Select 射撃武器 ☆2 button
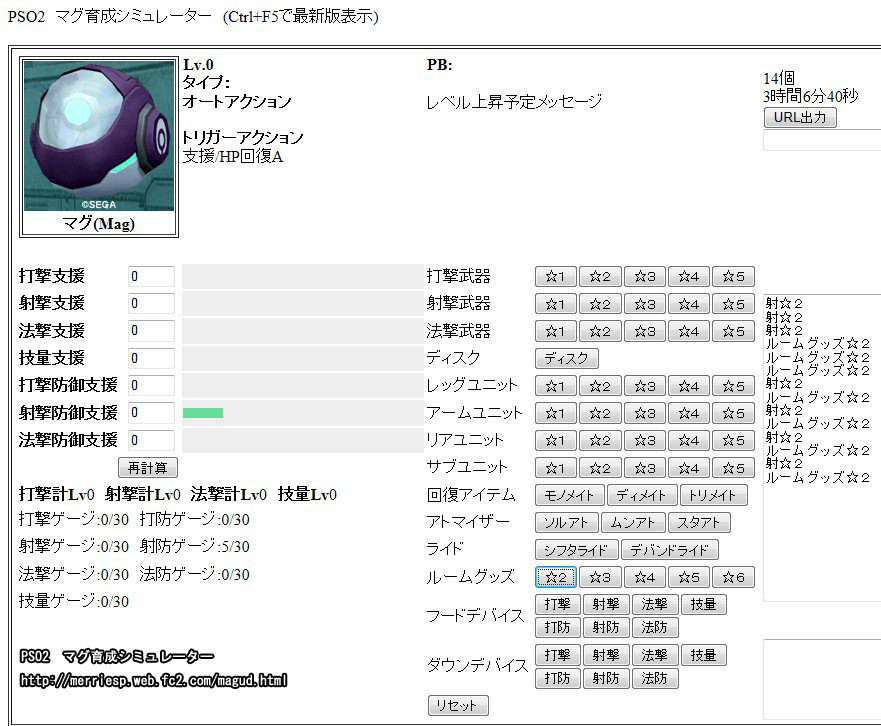The image size is (881, 726). coord(600,304)
